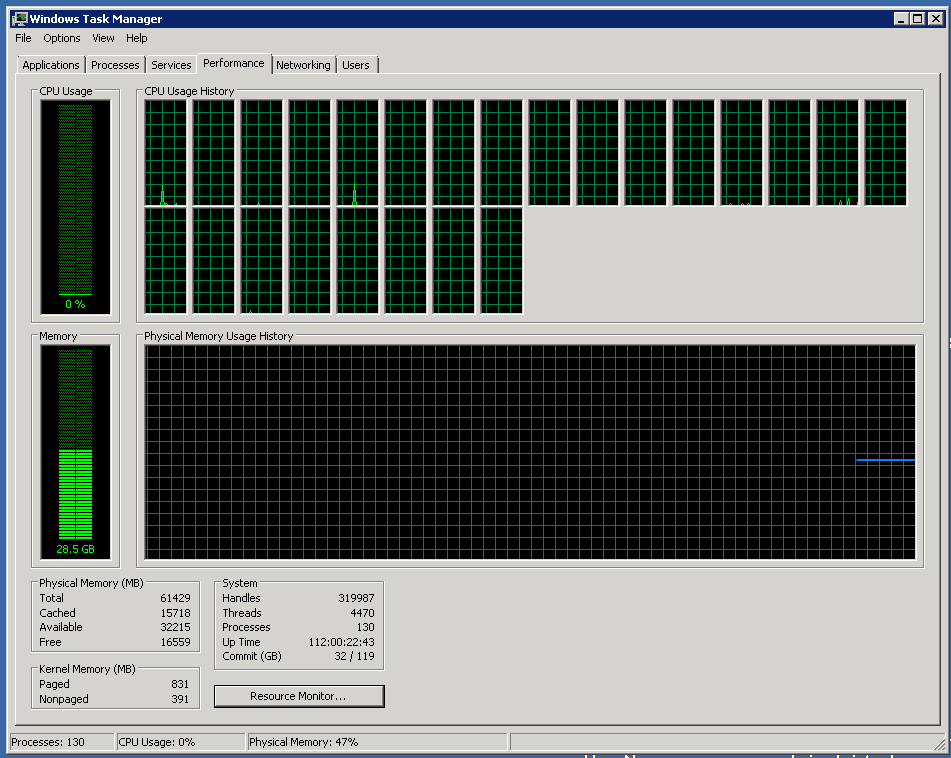The image size is (951, 758).
Task: Select the Services tab
Action: [x=171, y=65]
